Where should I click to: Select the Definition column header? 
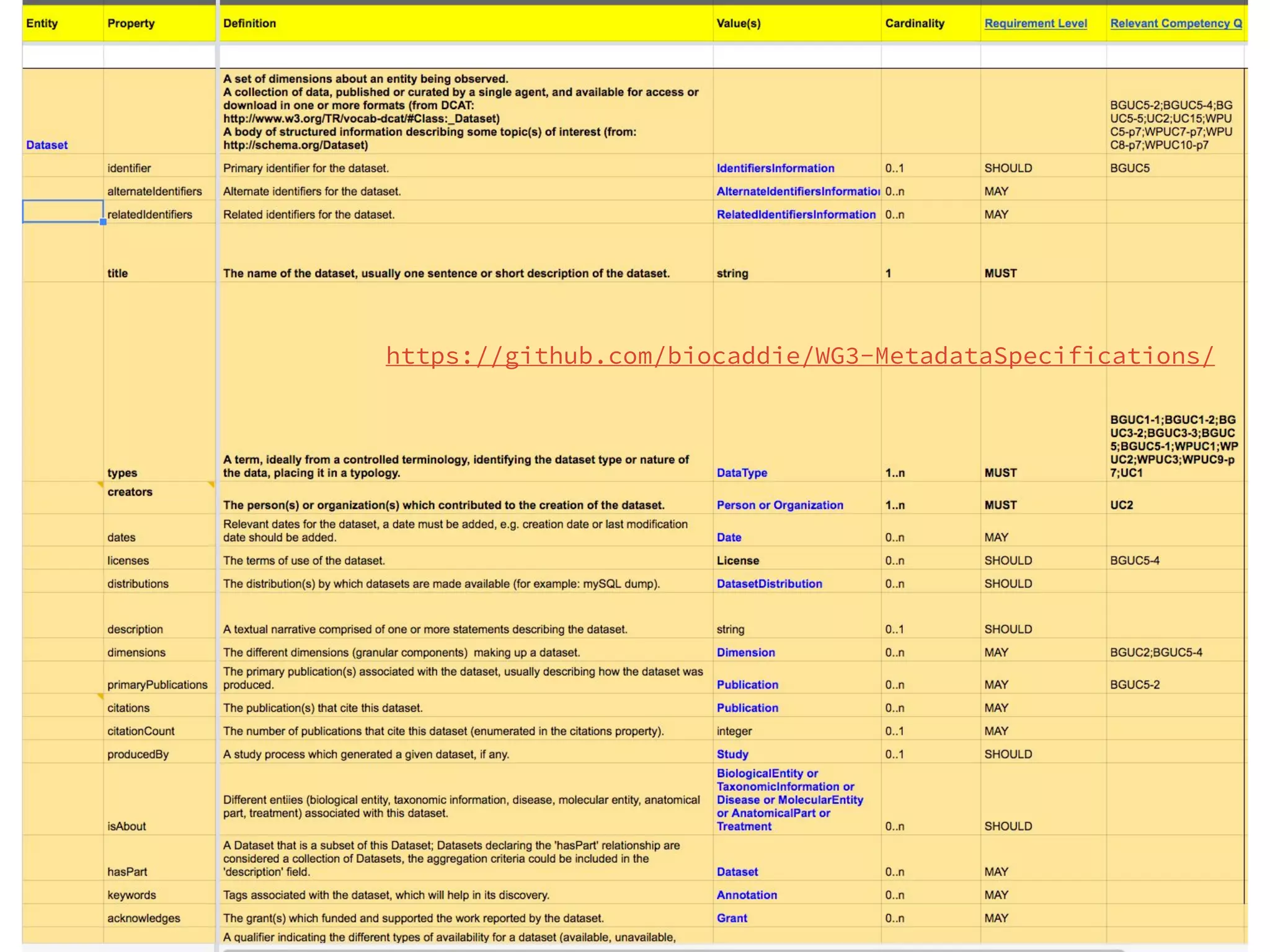point(466,24)
